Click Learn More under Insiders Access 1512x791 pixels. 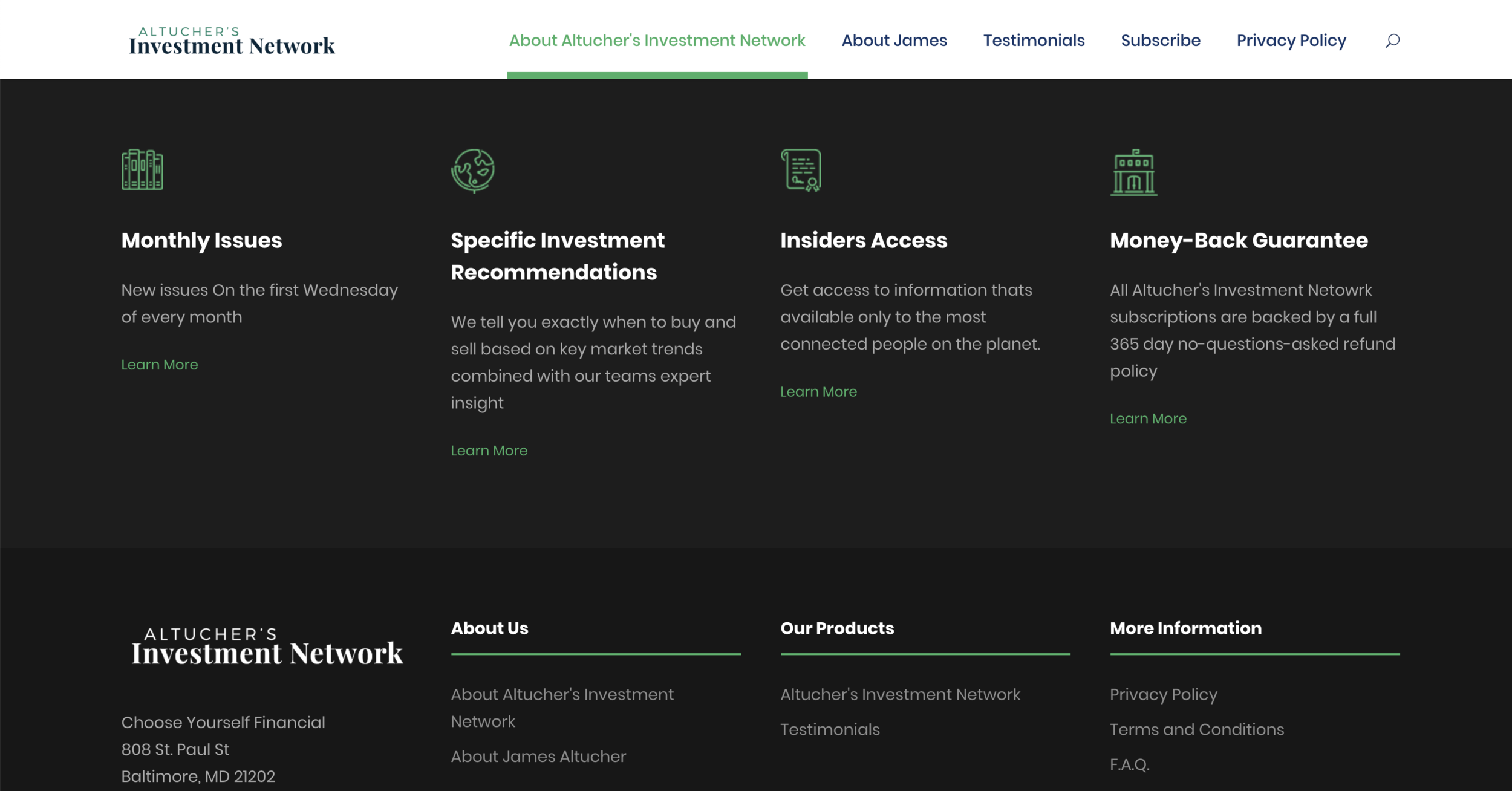[819, 392]
